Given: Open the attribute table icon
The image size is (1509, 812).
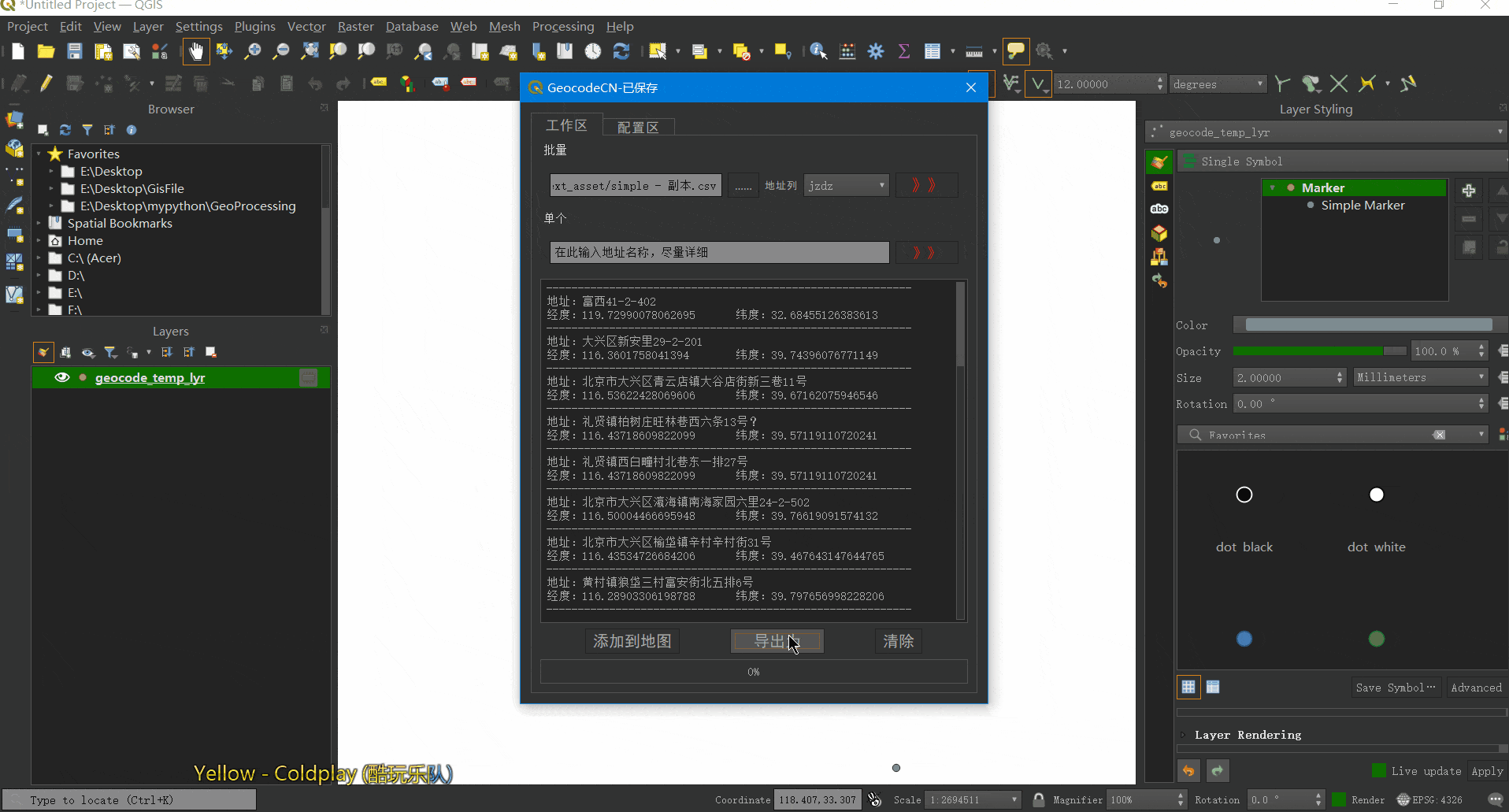Looking at the screenshot, I should point(932,52).
